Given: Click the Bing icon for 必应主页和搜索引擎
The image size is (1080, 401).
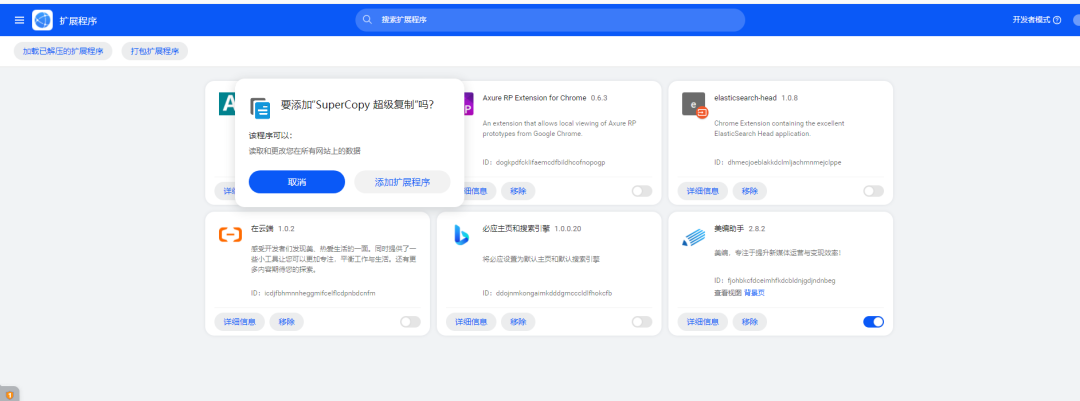Looking at the screenshot, I should pyautogui.click(x=461, y=235).
